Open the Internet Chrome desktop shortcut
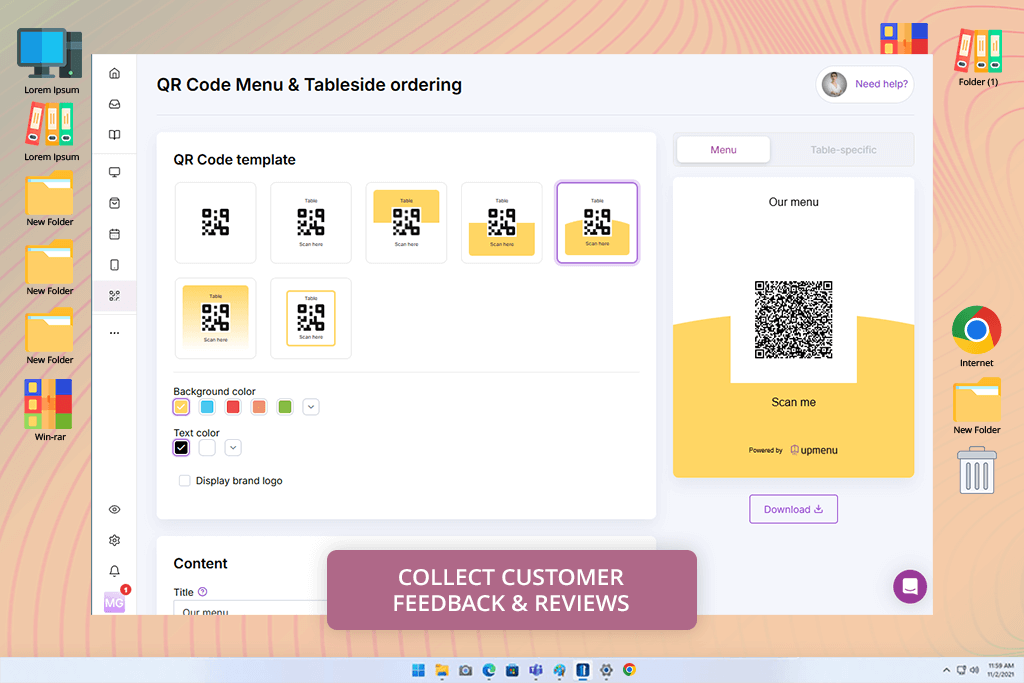Image resolution: width=1024 pixels, height=683 pixels. point(976,338)
